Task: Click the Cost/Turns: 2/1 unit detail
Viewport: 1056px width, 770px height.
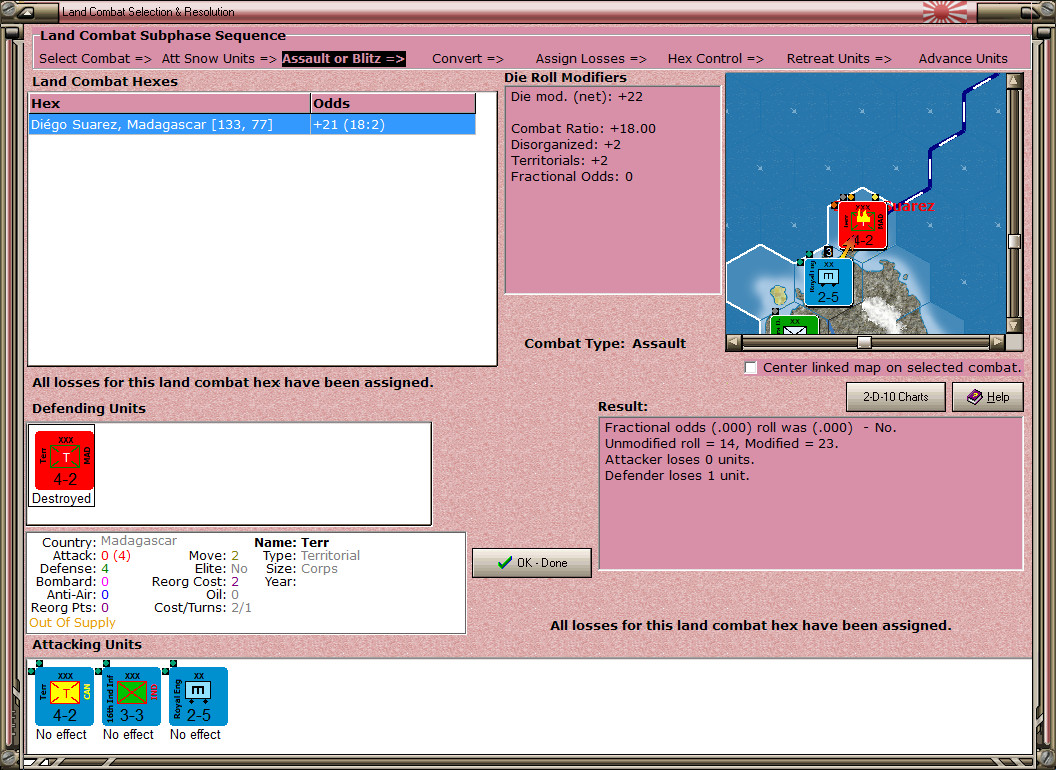Action: [x=203, y=608]
